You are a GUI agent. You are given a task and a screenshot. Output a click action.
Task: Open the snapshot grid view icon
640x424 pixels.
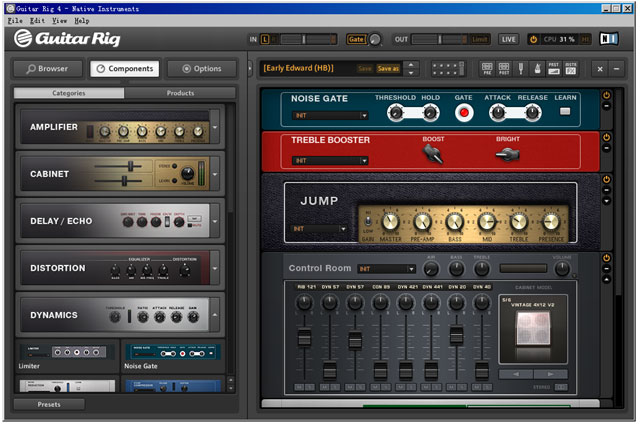coord(448,69)
